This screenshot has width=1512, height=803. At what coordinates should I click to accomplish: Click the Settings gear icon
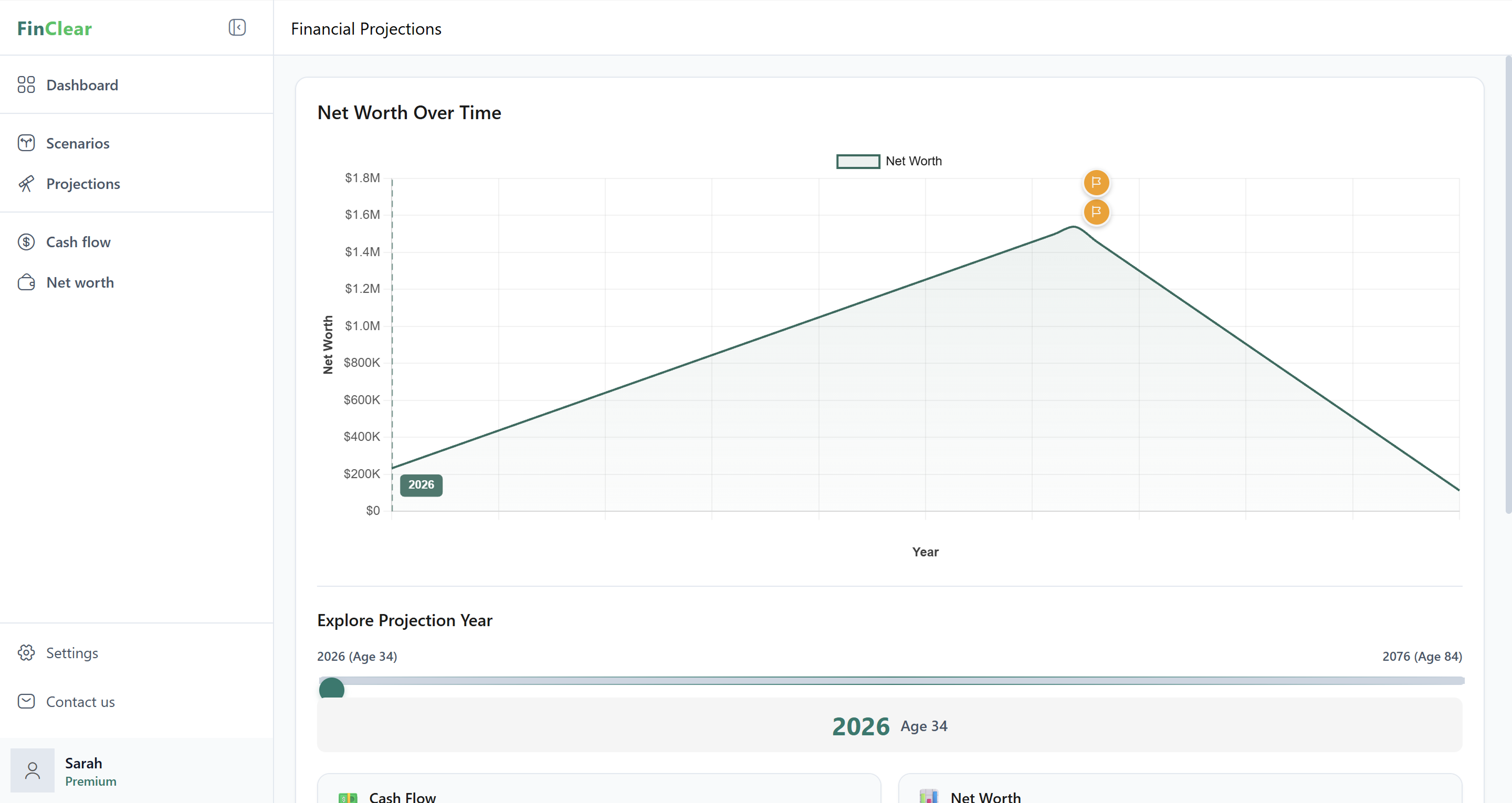26,653
